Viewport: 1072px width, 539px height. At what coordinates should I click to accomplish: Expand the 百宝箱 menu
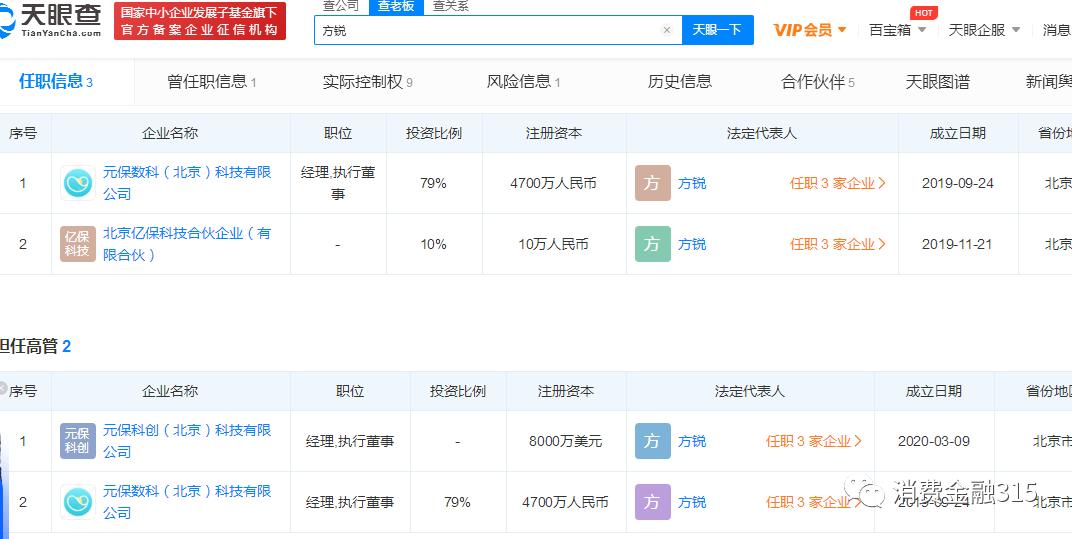pyautogui.click(x=897, y=30)
